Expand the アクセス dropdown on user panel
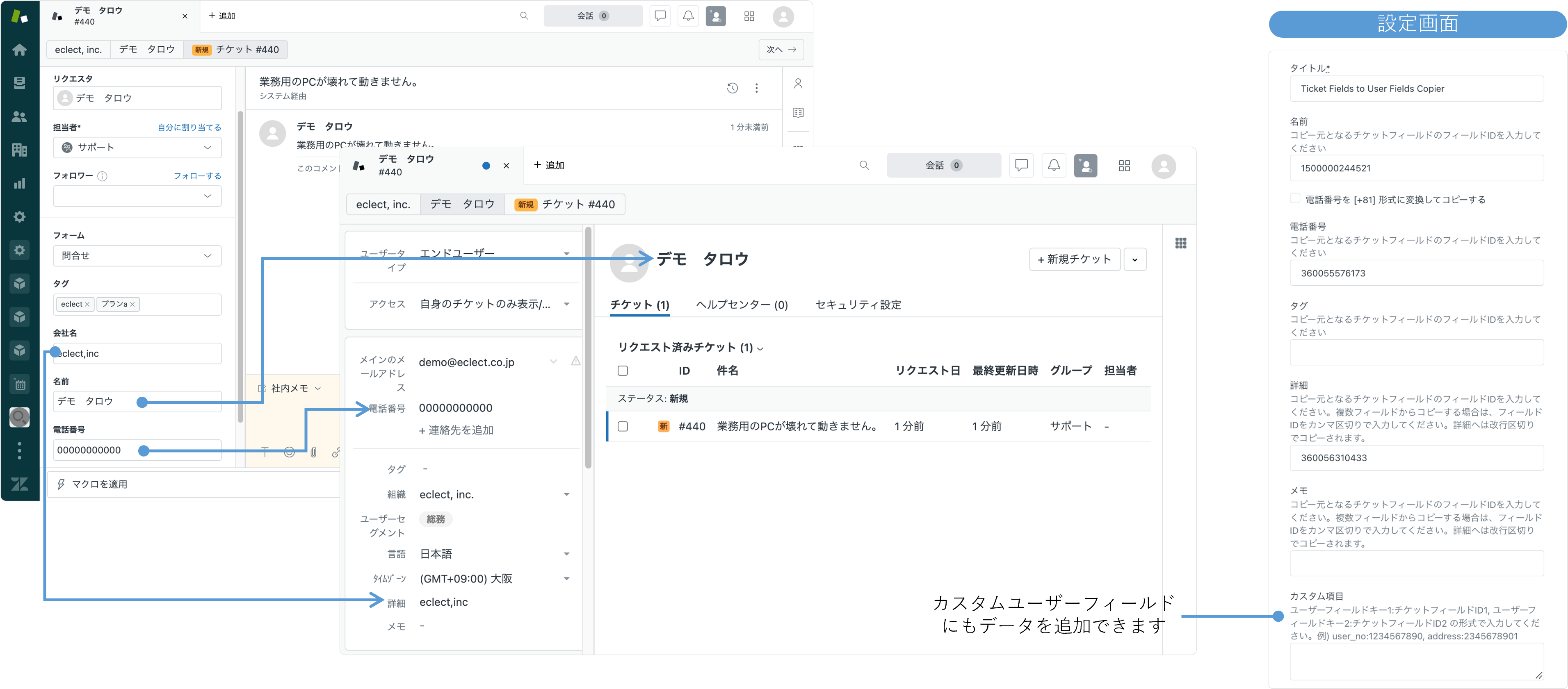The width and height of the screenshot is (1568, 689). point(567,304)
